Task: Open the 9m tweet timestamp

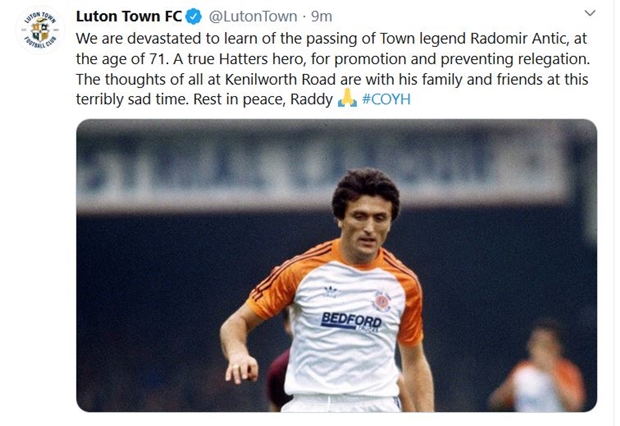Action: [321, 17]
